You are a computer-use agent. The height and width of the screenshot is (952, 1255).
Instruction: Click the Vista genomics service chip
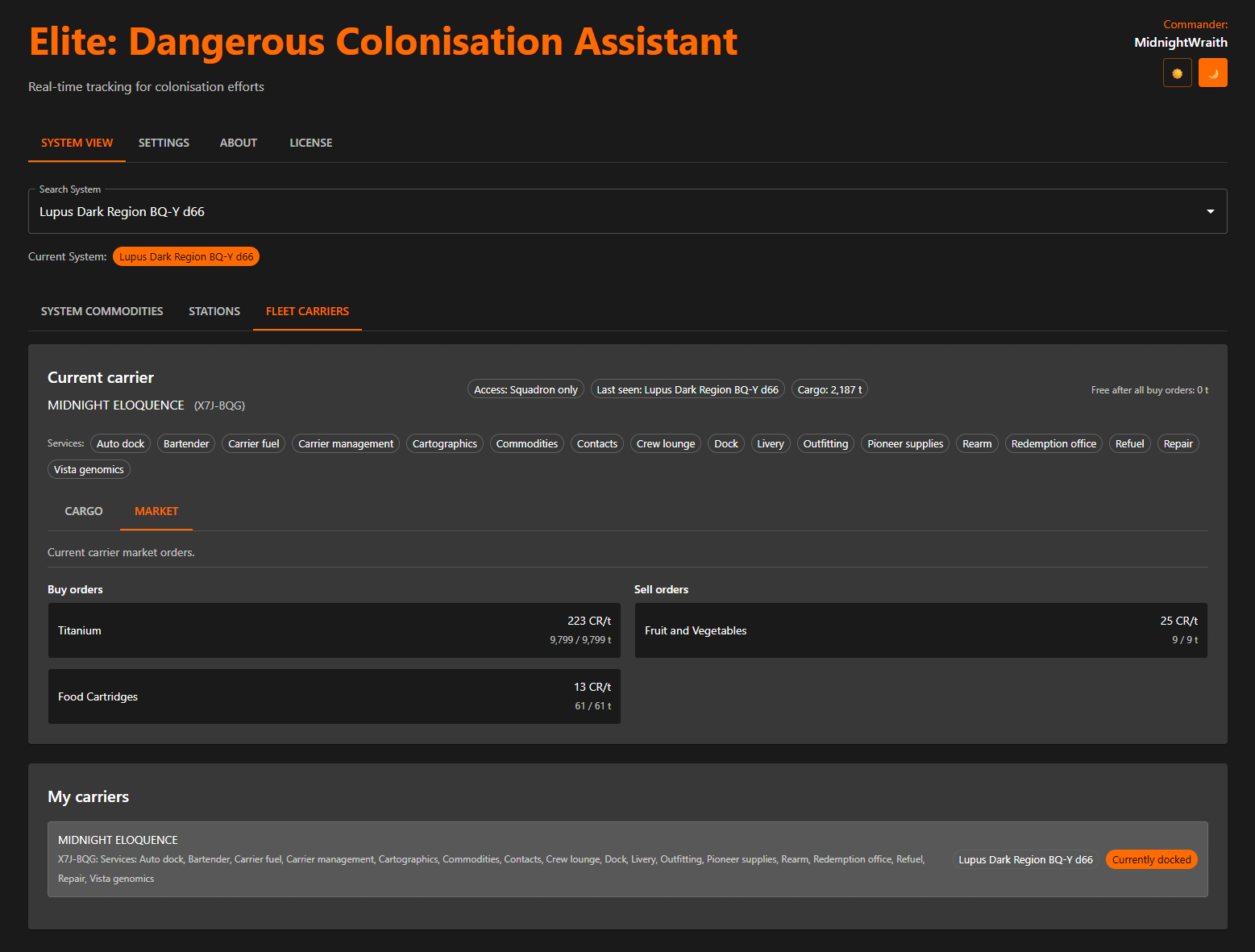click(89, 469)
